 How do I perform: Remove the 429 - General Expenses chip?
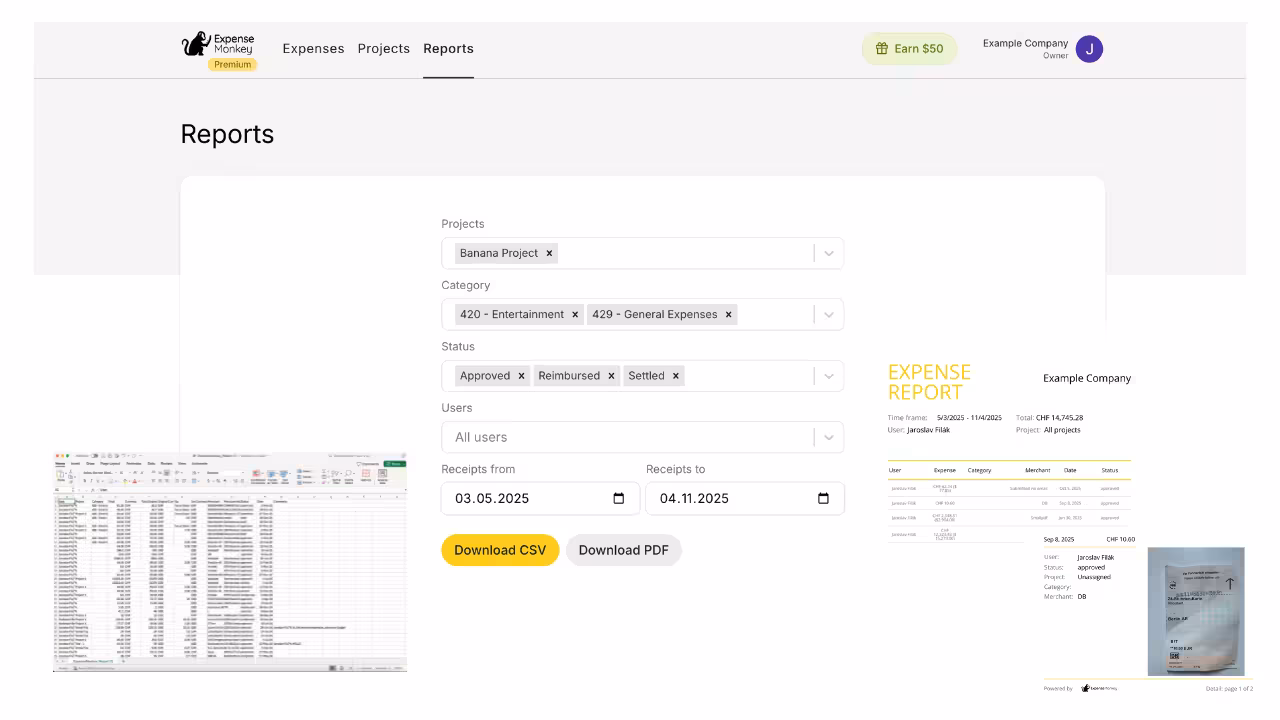click(728, 314)
